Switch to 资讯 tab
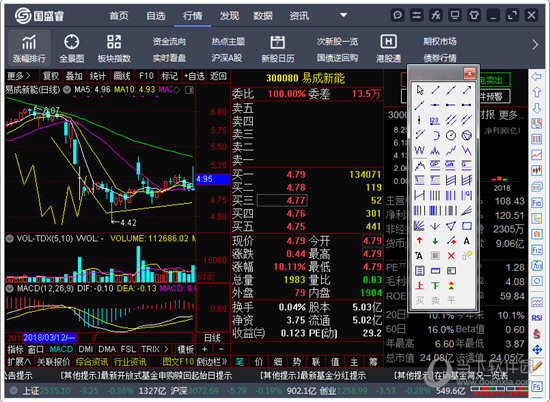The image size is (550, 402). (x=299, y=16)
